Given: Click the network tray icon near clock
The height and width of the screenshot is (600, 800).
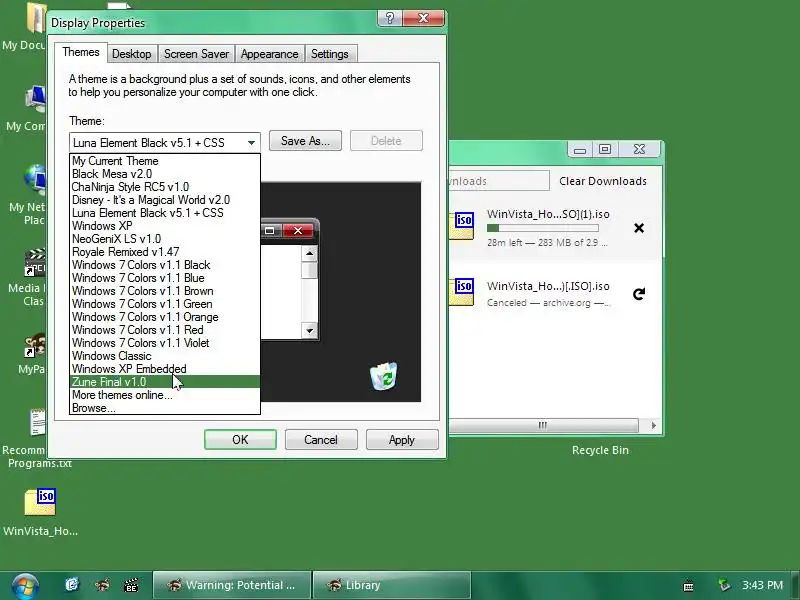Looking at the screenshot, I should 723,585.
